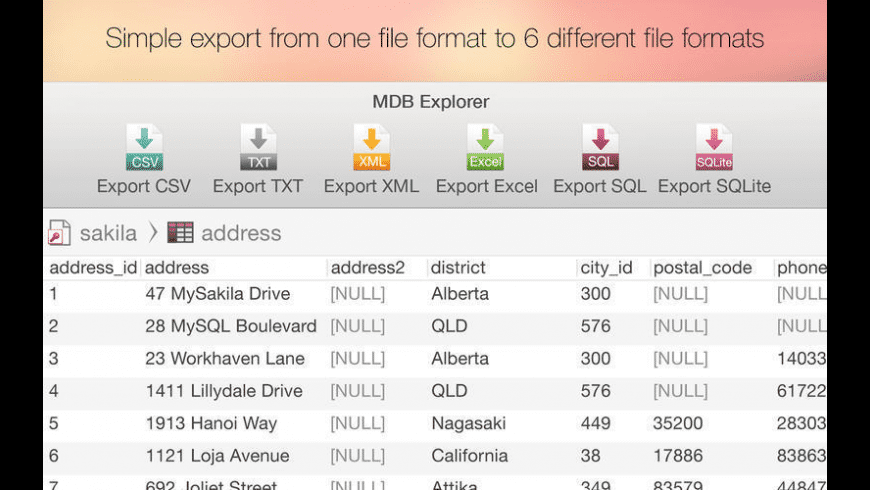Select address2 NULL in 1913 Hanoi Way row
870x490 pixels.
tap(357, 423)
